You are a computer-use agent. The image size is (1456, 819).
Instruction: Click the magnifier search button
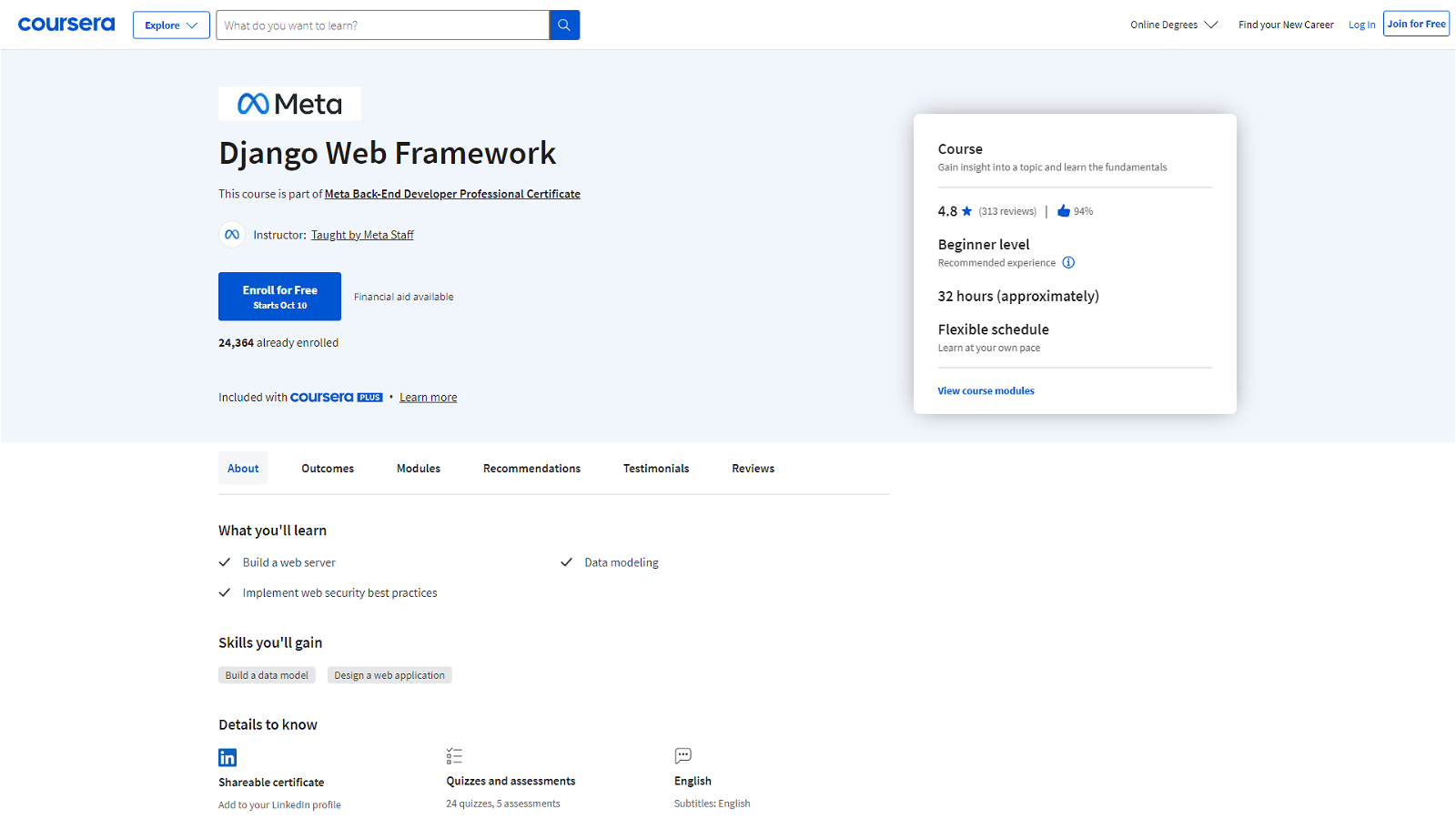[x=564, y=25]
